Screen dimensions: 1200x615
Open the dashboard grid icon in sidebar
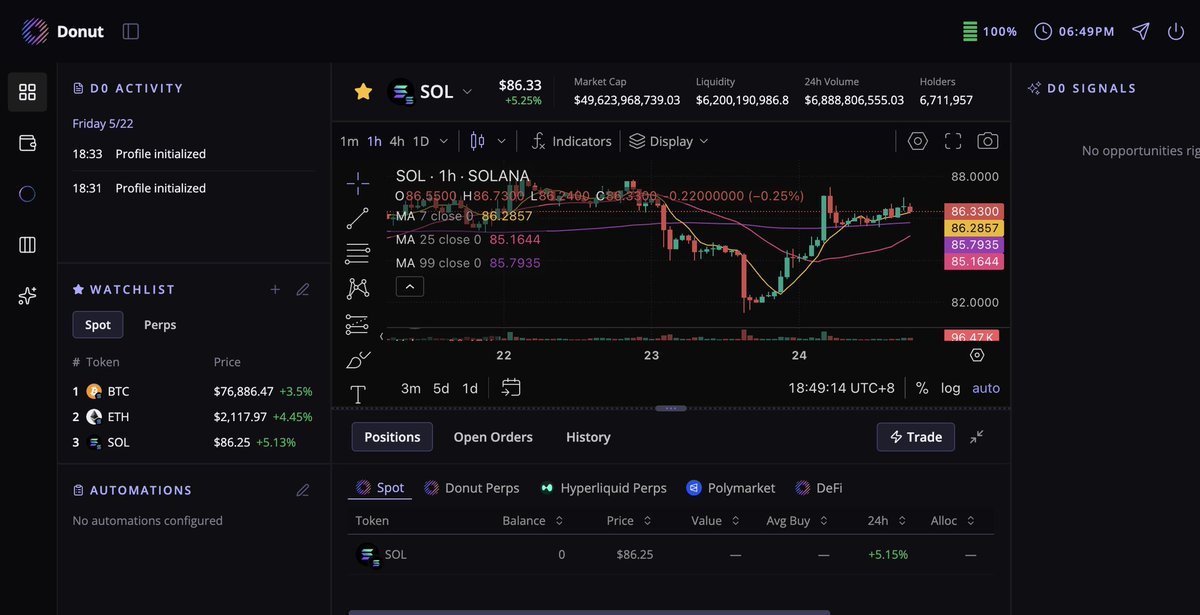[27, 92]
